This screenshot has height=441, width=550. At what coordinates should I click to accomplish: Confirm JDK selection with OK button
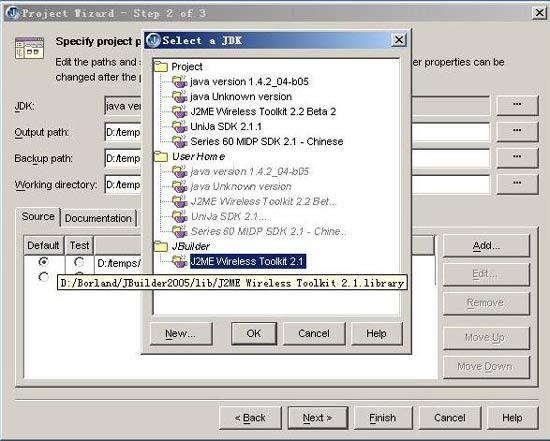pos(254,333)
